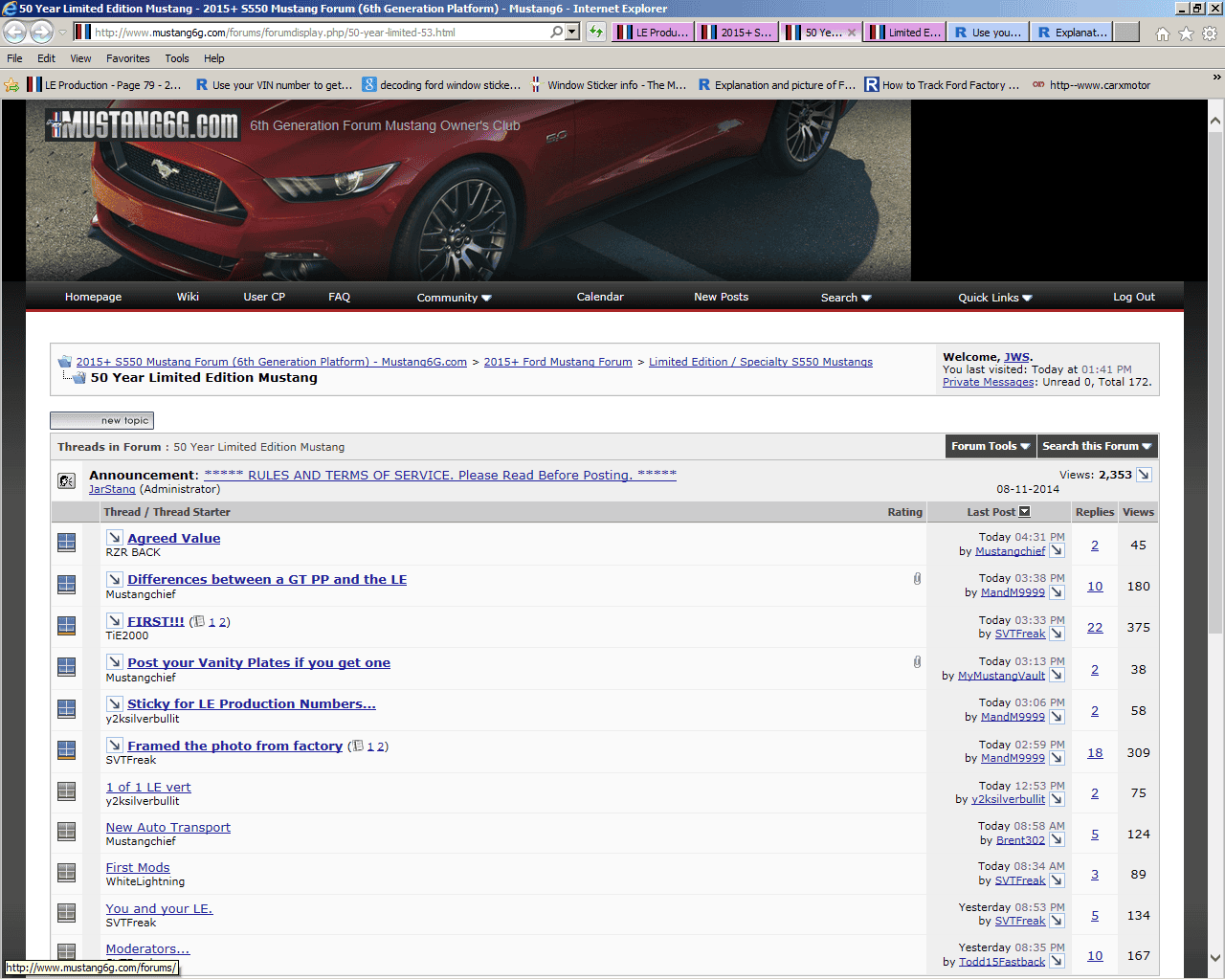The image size is (1225, 980).
Task: Expand the Search dropdown in nav bar
Action: click(846, 298)
